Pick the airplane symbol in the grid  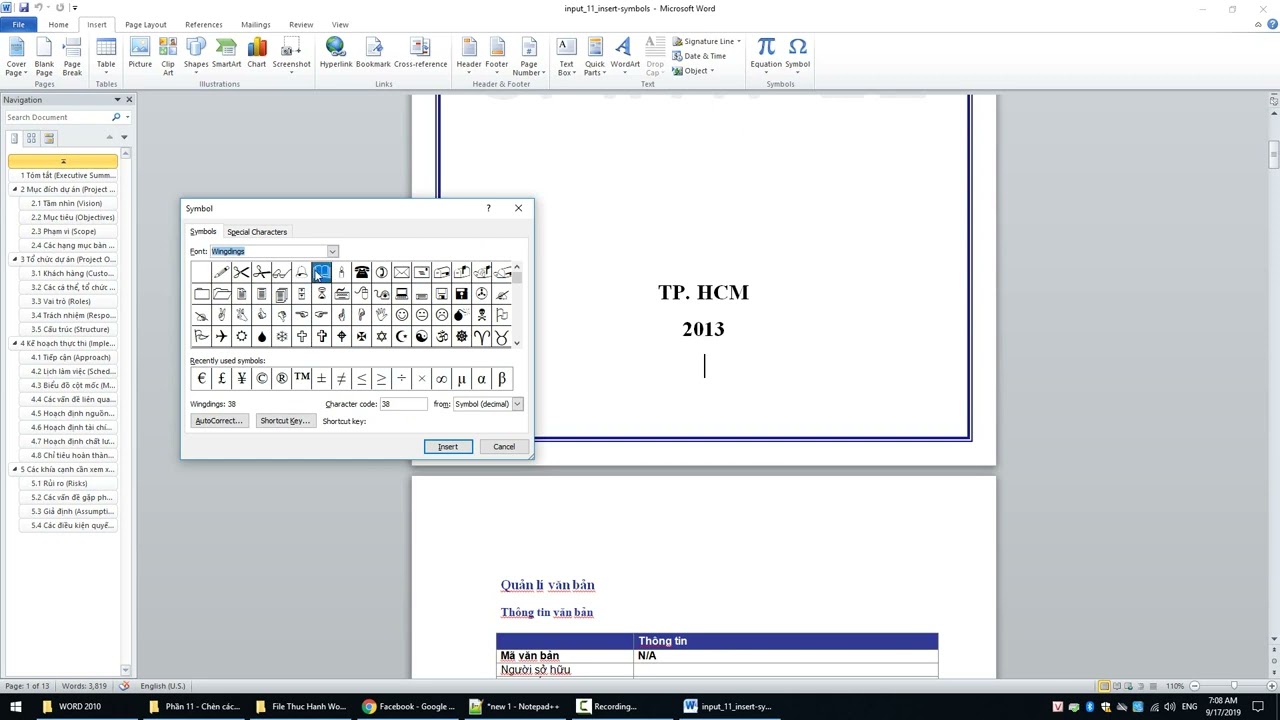pos(221,337)
